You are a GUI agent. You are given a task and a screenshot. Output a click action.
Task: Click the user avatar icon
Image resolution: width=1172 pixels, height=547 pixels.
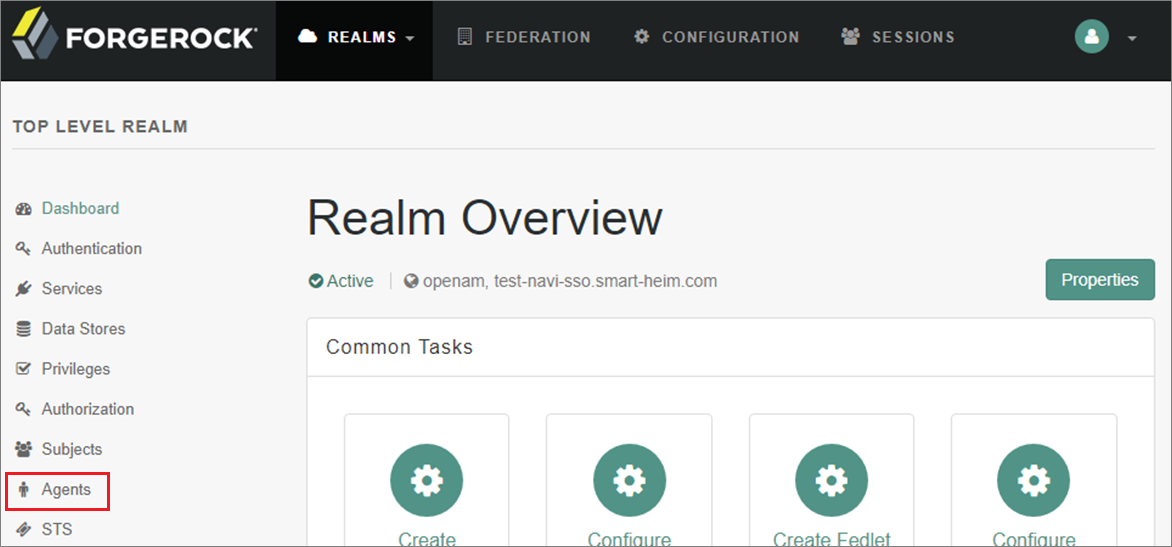pos(1091,37)
